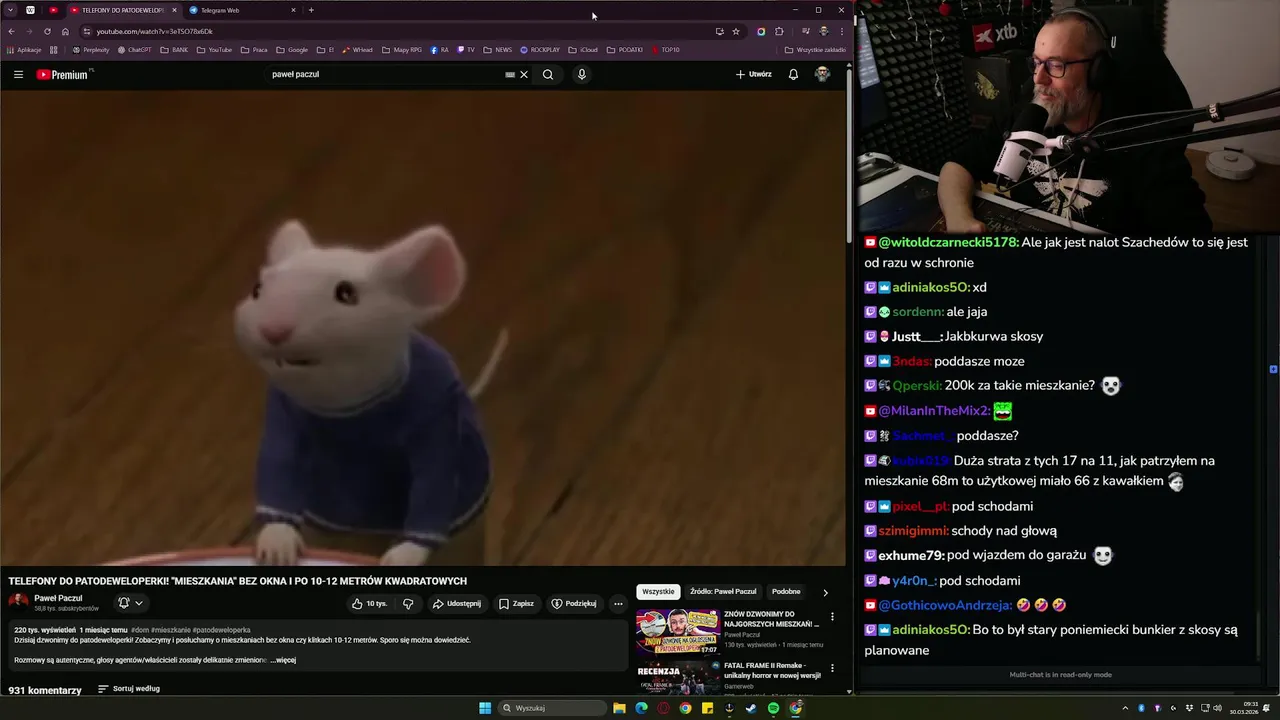Open Bluetooth tray icon
The width and height of the screenshot is (1280, 720).
1141,708
